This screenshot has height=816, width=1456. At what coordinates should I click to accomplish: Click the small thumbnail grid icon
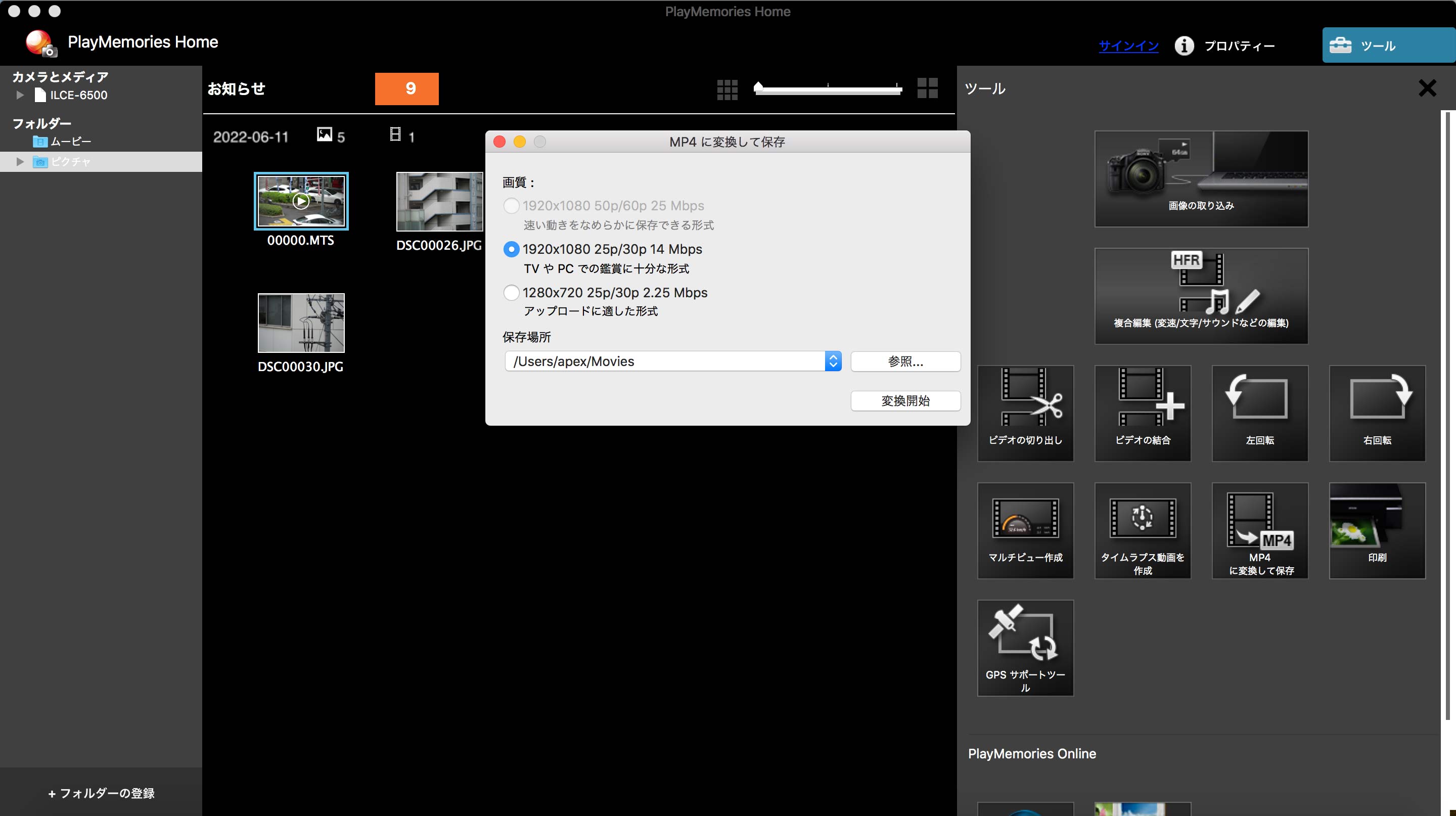pyautogui.click(x=727, y=89)
